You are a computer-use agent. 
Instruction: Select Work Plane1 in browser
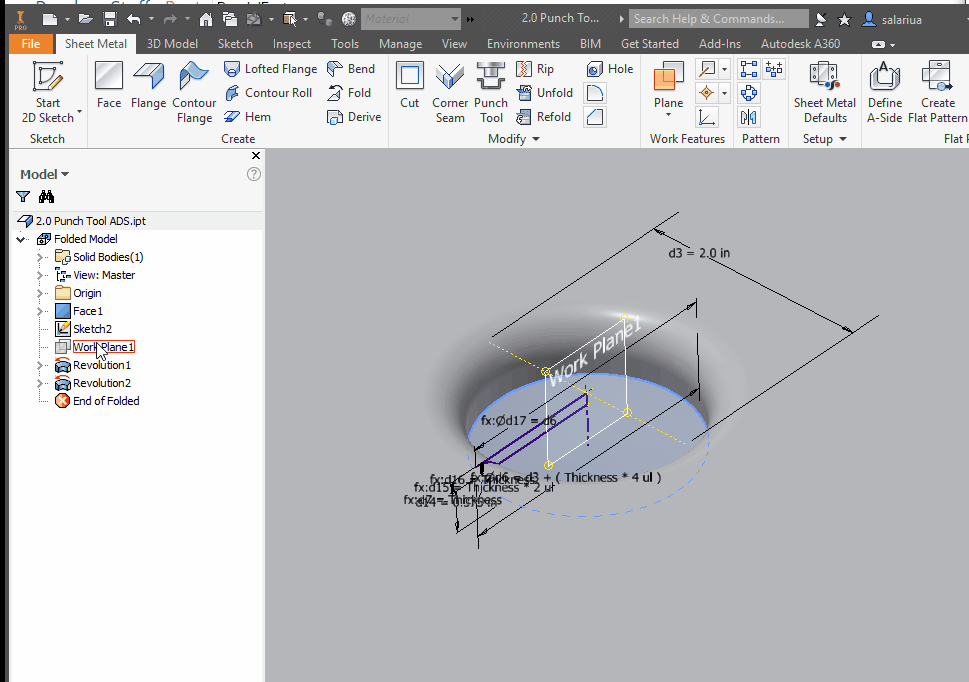[95, 347]
